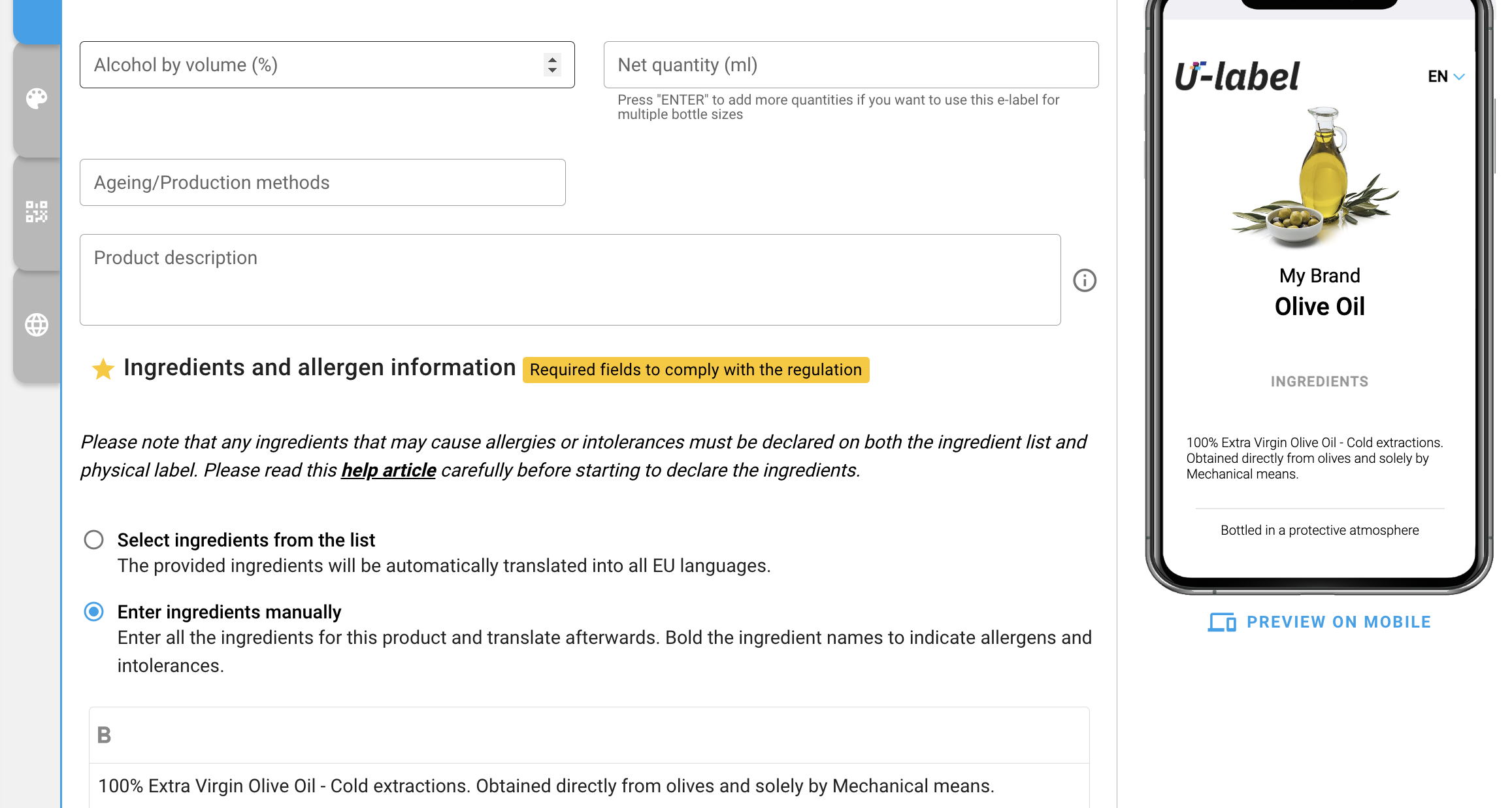Screen dimensions: 1512x808
Task: Open the help article link
Action: pos(388,470)
